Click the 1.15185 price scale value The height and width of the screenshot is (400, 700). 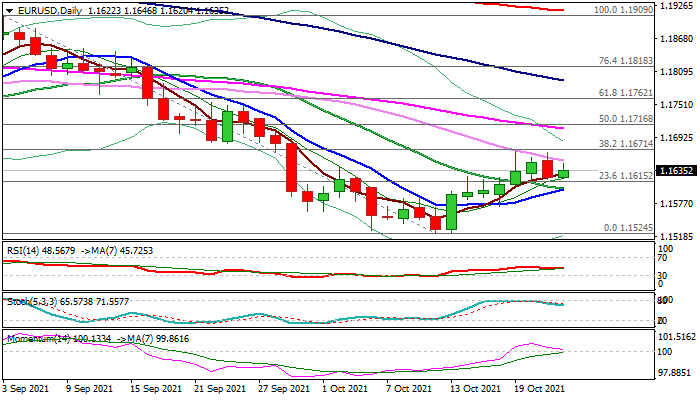tap(677, 236)
